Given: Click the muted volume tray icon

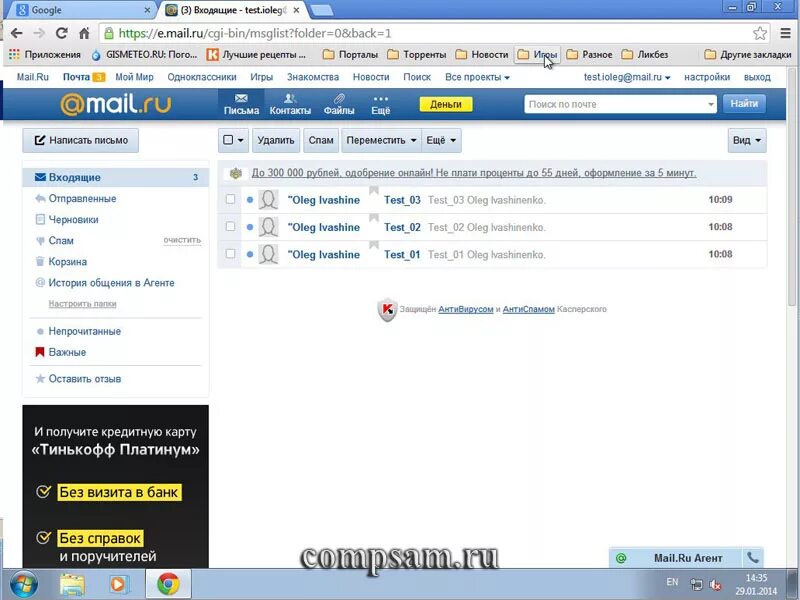Looking at the screenshot, I should point(715,585).
